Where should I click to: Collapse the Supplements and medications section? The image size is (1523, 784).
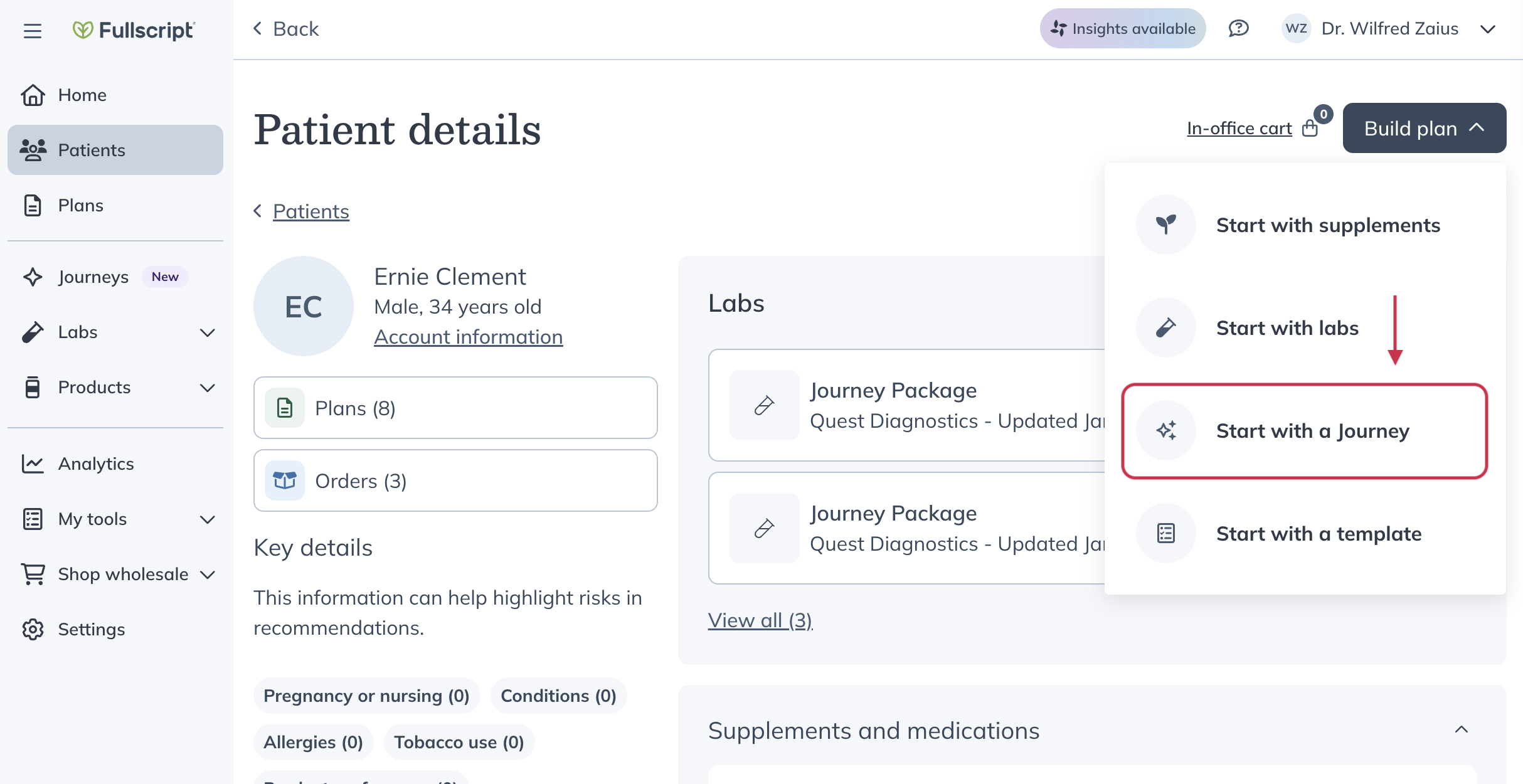coord(1462,729)
